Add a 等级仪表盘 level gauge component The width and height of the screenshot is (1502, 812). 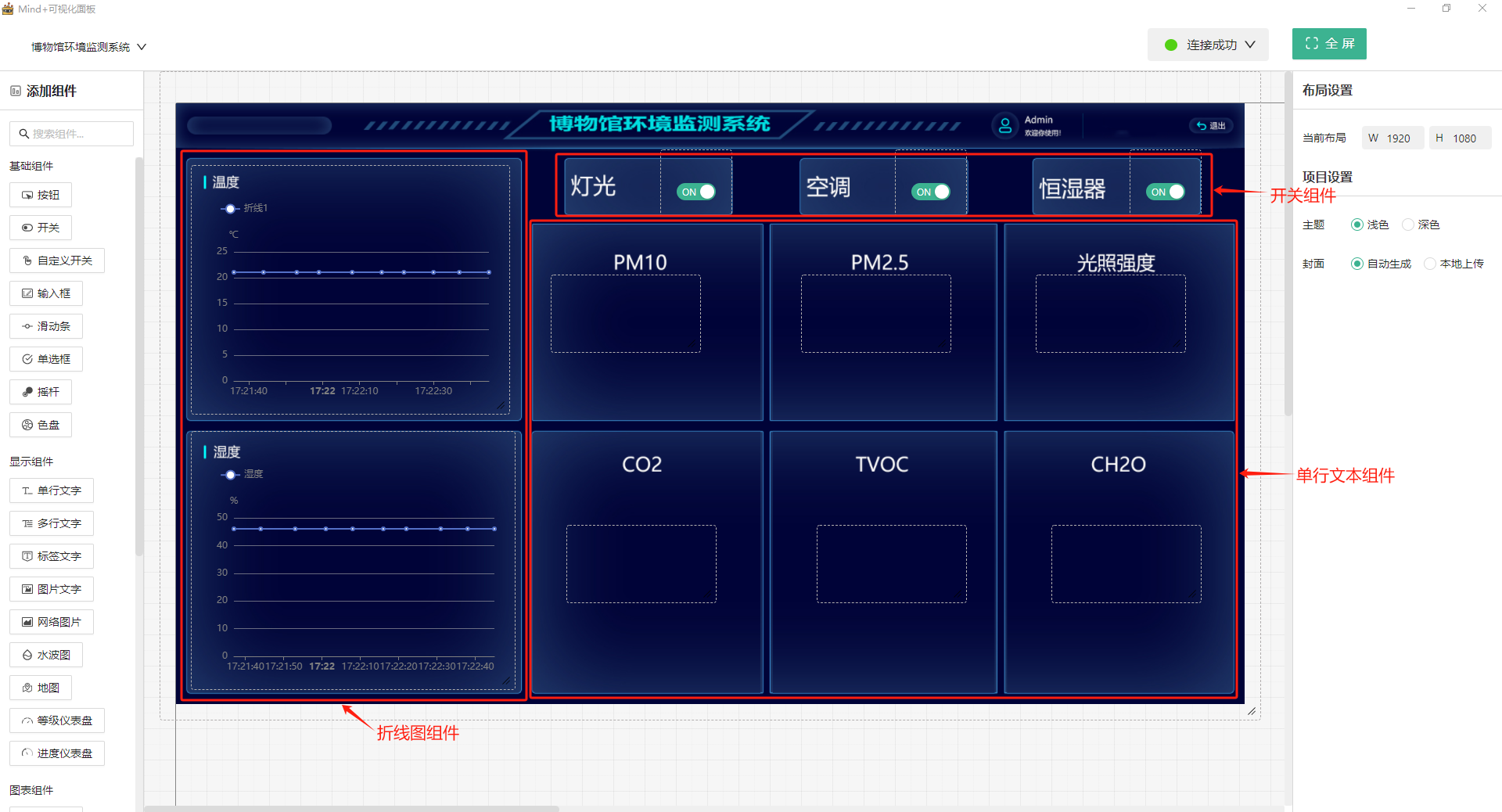coord(57,720)
